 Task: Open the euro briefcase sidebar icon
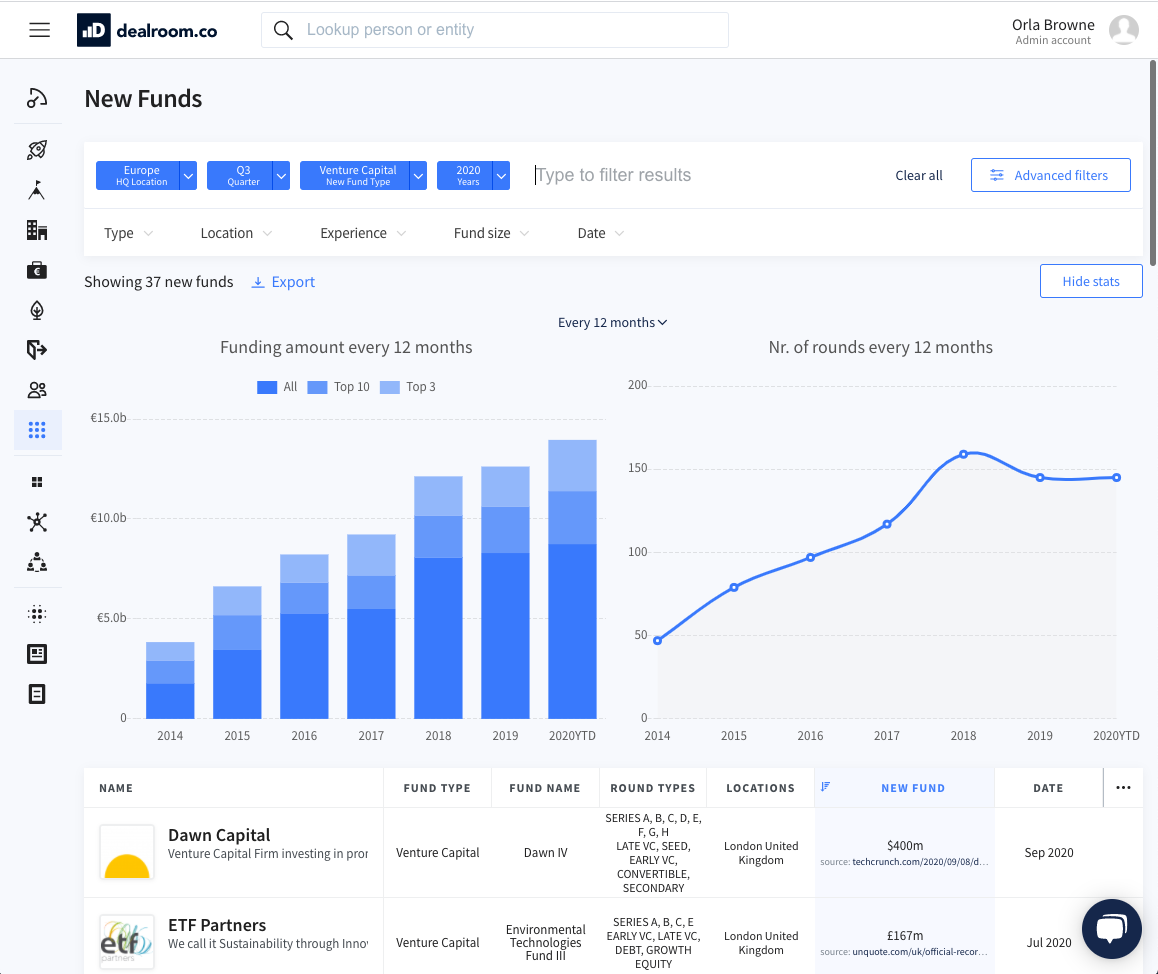pyautogui.click(x=37, y=270)
